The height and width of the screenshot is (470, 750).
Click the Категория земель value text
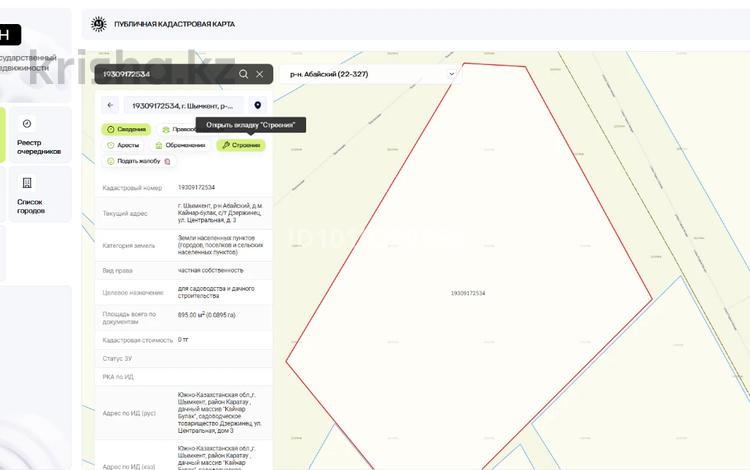[x=221, y=245]
